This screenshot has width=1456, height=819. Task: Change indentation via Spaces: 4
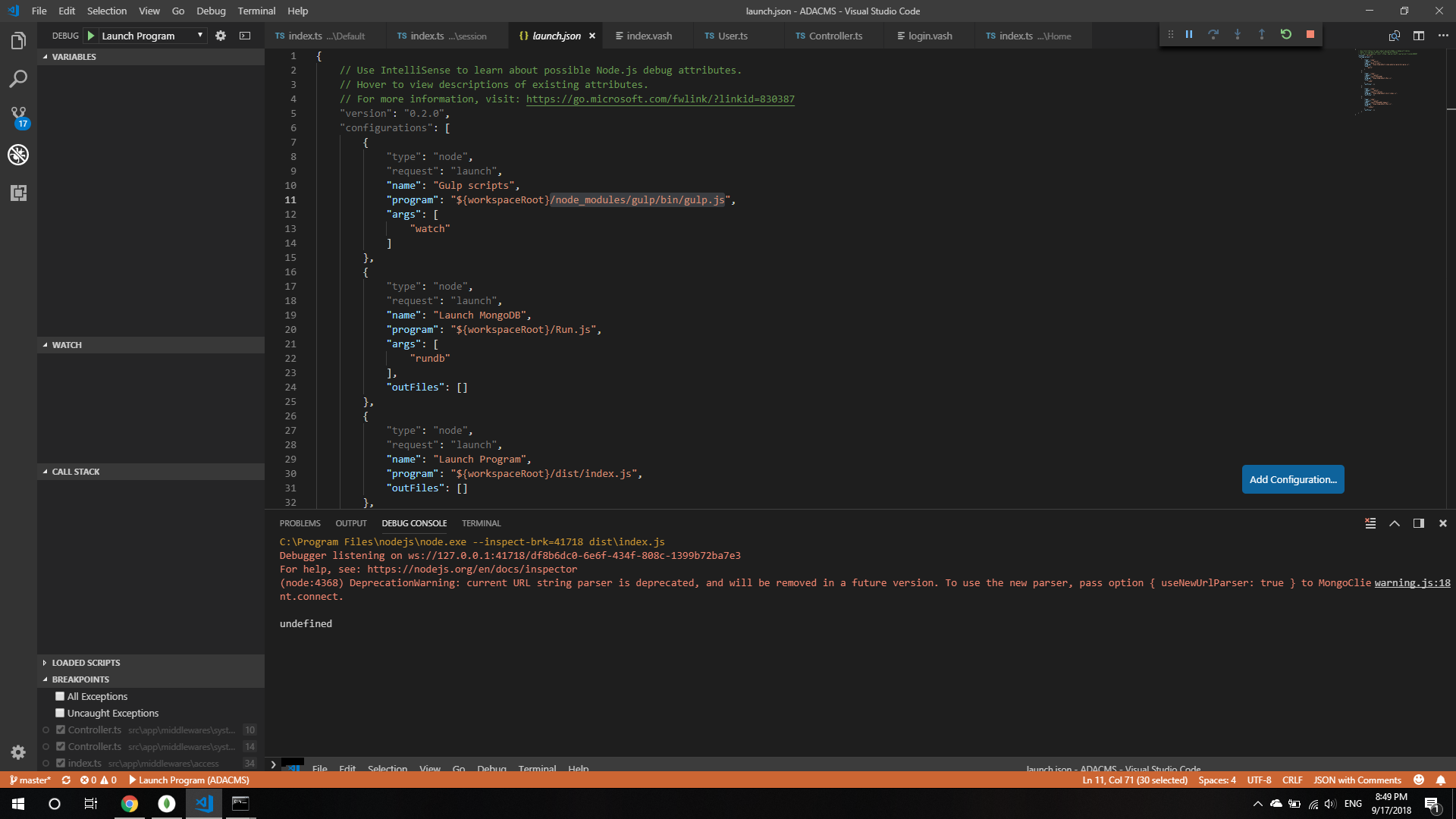tap(1216, 780)
